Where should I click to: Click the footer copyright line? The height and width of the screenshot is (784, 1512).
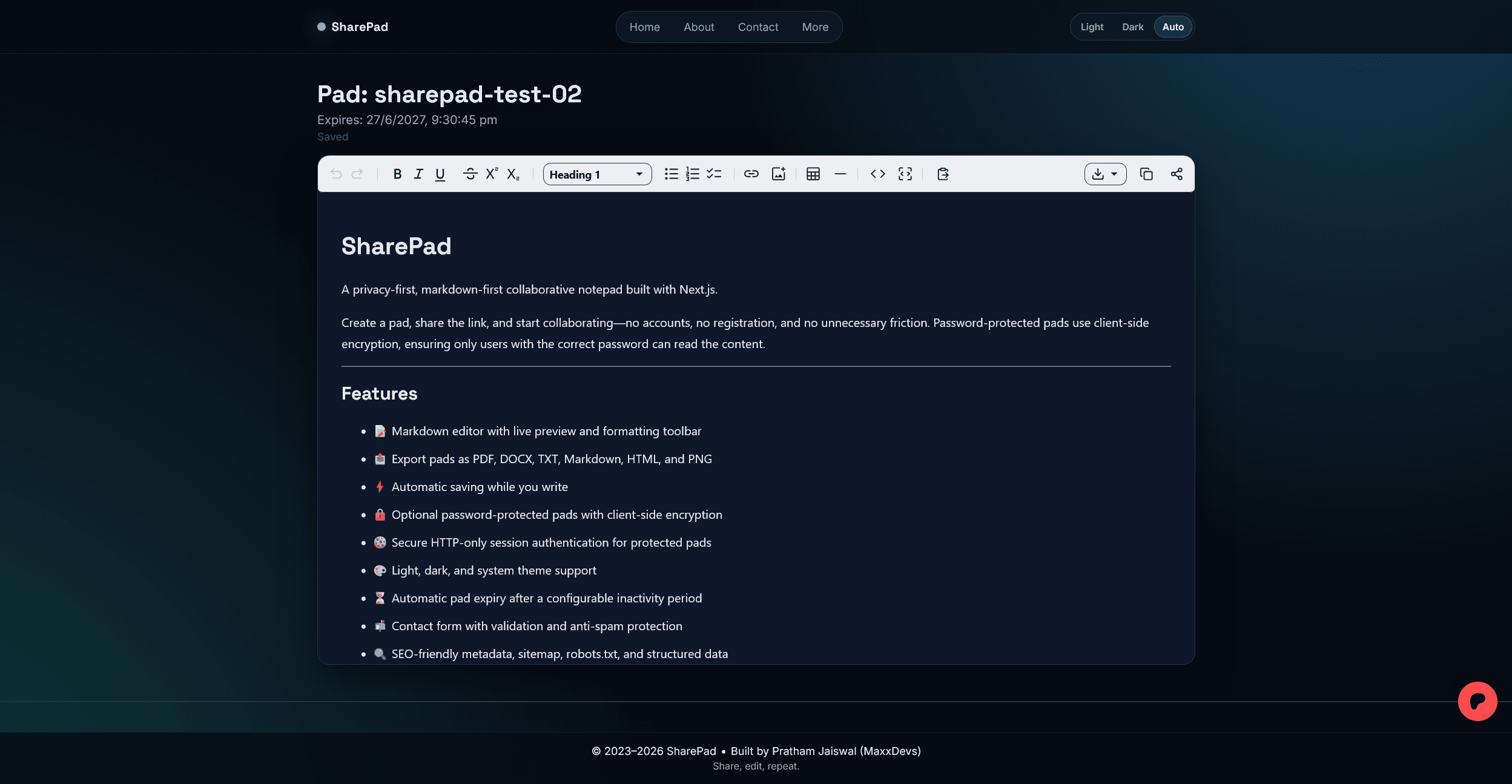tap(756, 751)
